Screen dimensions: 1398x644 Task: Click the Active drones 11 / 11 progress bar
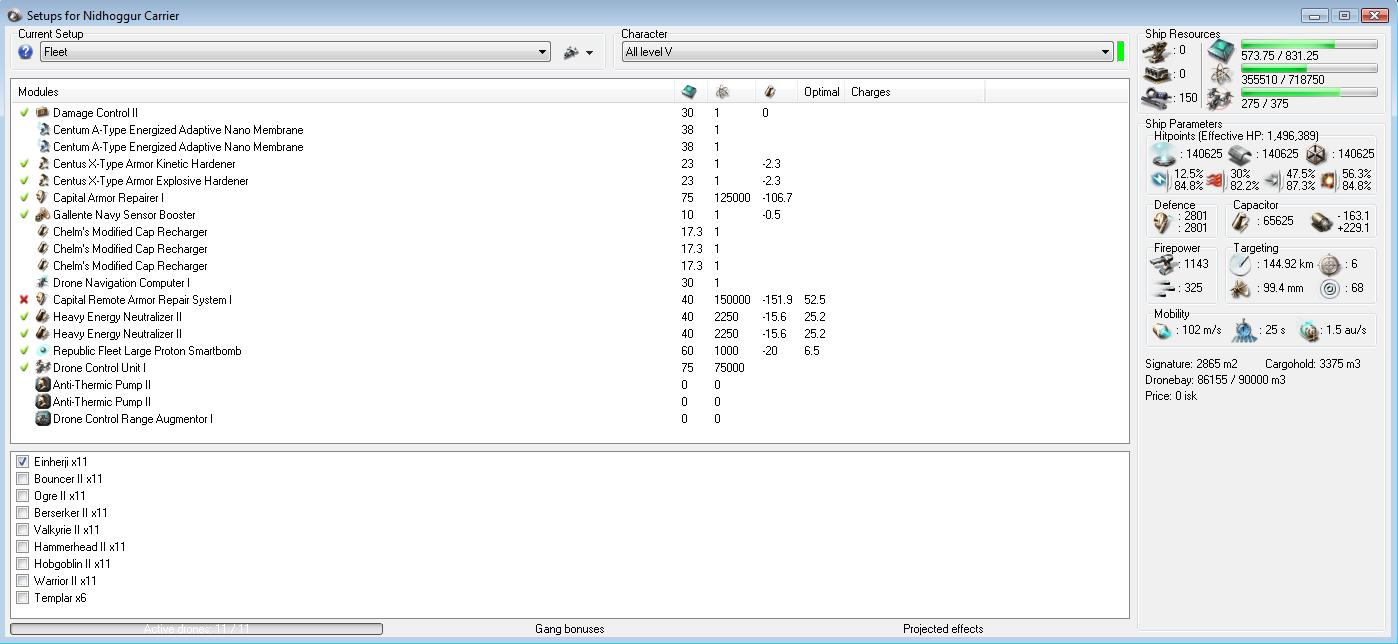tap(196, 629)
